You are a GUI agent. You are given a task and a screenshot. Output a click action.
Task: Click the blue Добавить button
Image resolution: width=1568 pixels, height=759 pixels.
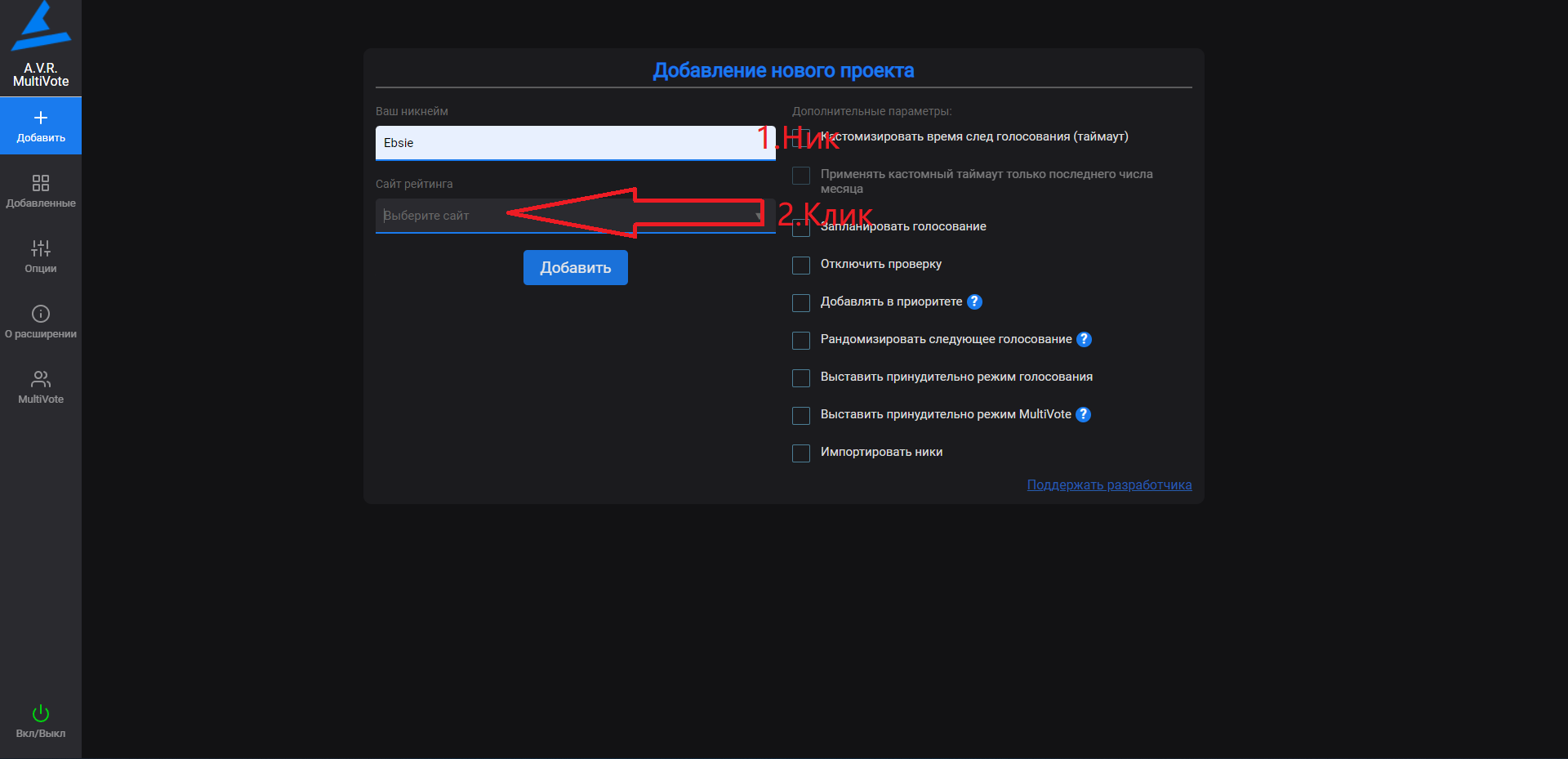[x=575, y=267]
